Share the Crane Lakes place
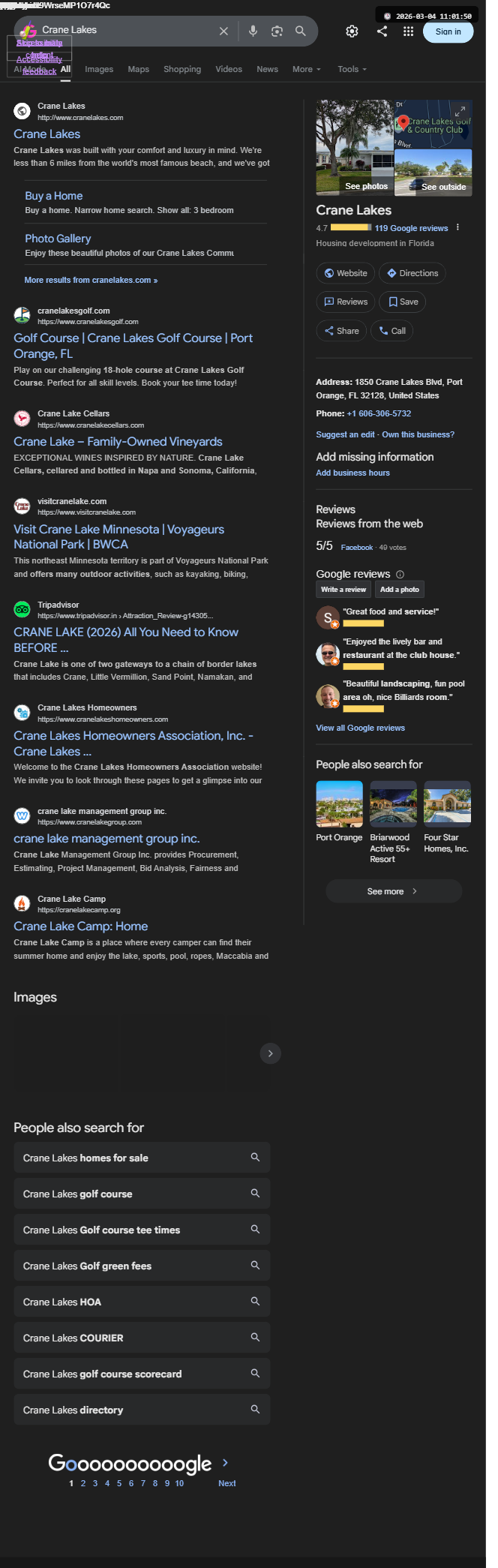The width and height of the screenshot is (498, 1568). tap(341, 331)
